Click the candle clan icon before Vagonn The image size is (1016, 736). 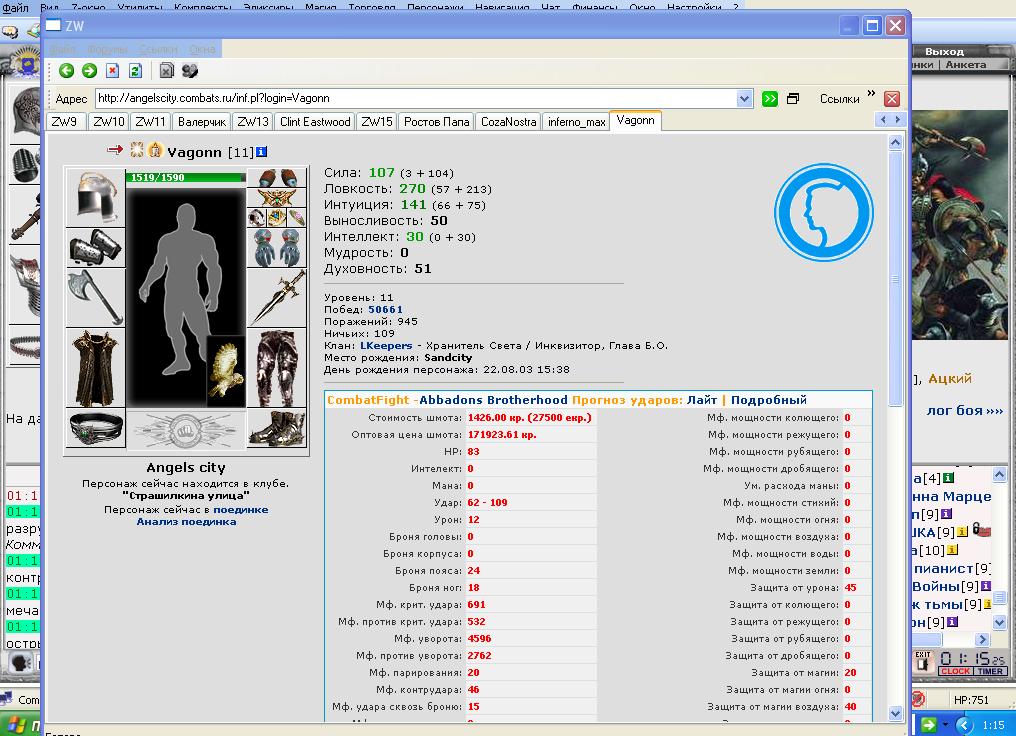click(x=154, y=150)
